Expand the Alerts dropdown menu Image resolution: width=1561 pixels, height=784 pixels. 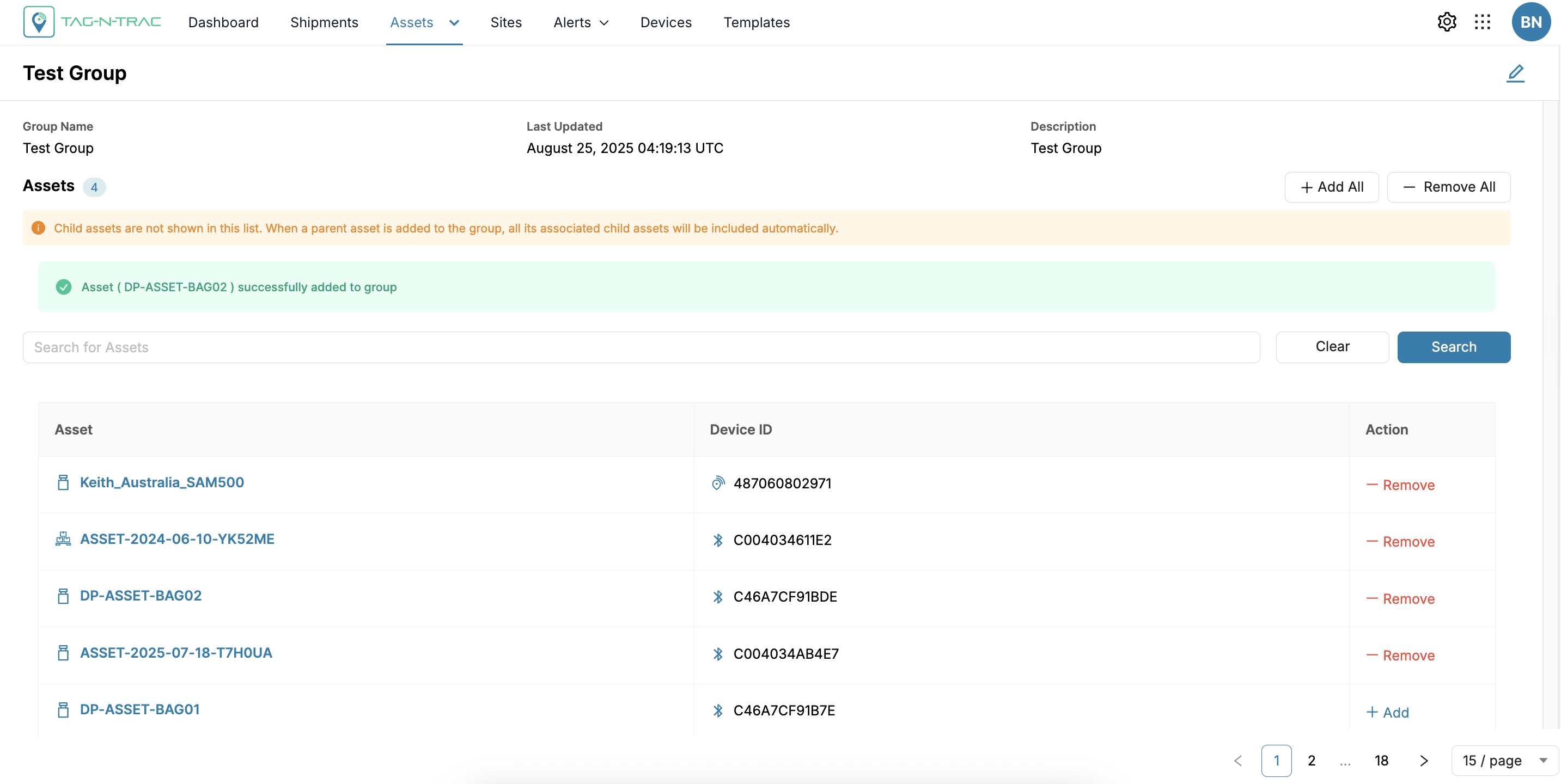pyautogui.click(x=581, y=23)
